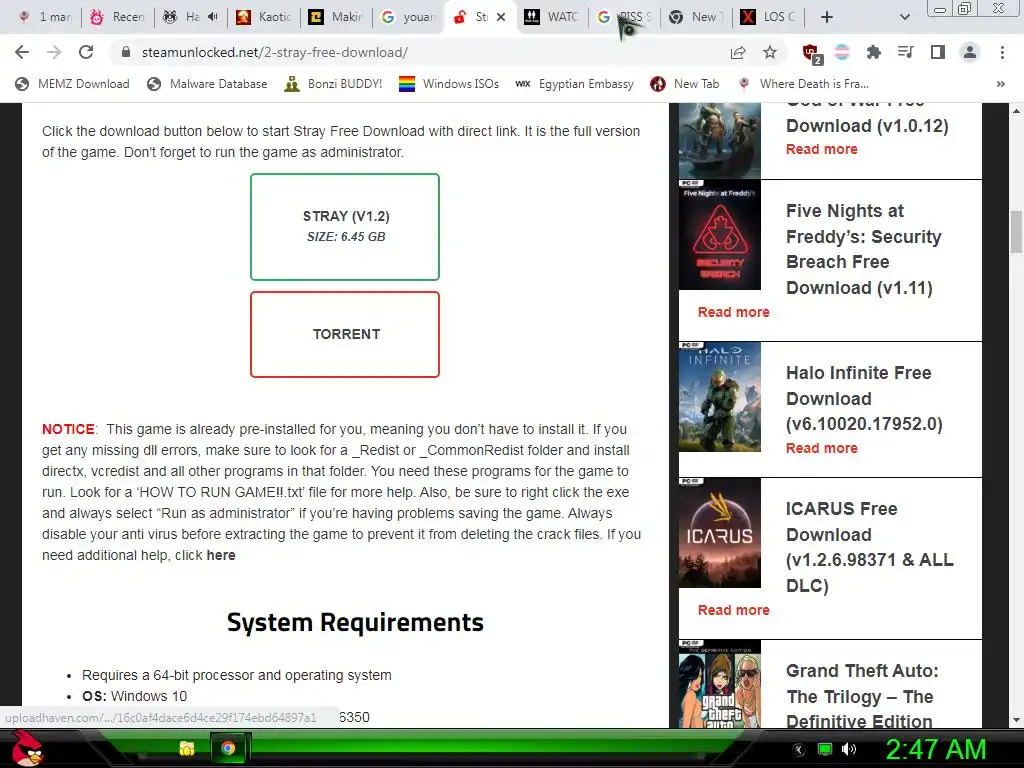Open the Halo Infinite Free Download title
The width and height of the screenshot is (1024, 768).
pyautogui.click(x=864, y=398)
